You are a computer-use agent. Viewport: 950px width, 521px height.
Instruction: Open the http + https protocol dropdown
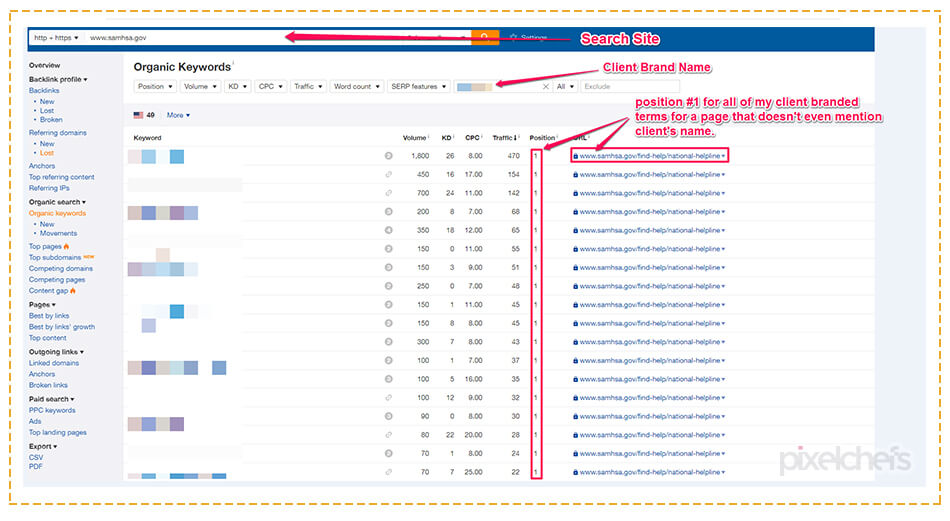pos(56,38)
